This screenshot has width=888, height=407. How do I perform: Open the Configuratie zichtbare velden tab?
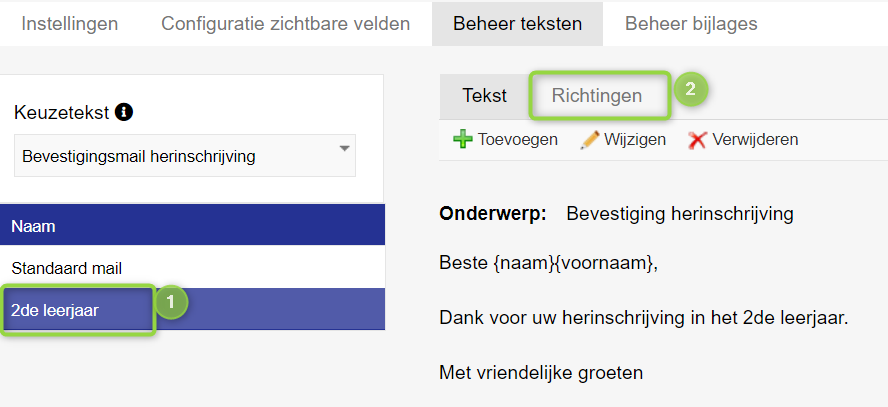285,24
